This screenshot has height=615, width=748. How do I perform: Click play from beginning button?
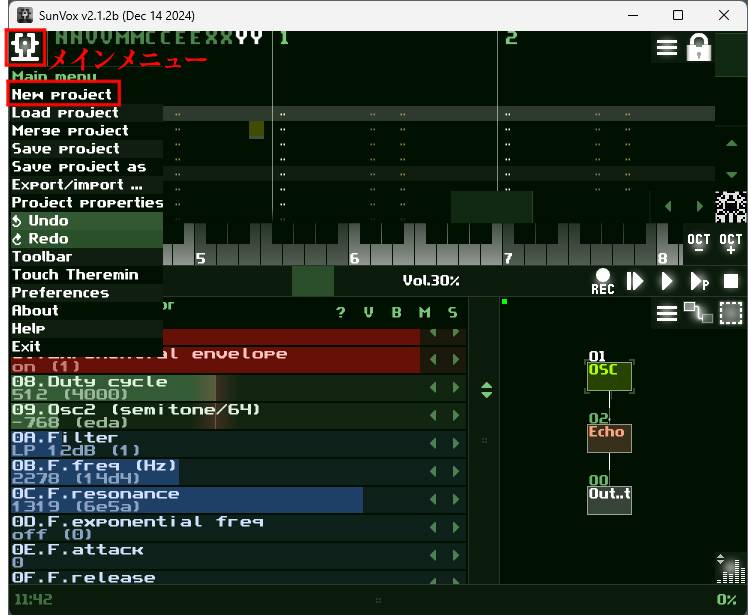tap(634, 281)
